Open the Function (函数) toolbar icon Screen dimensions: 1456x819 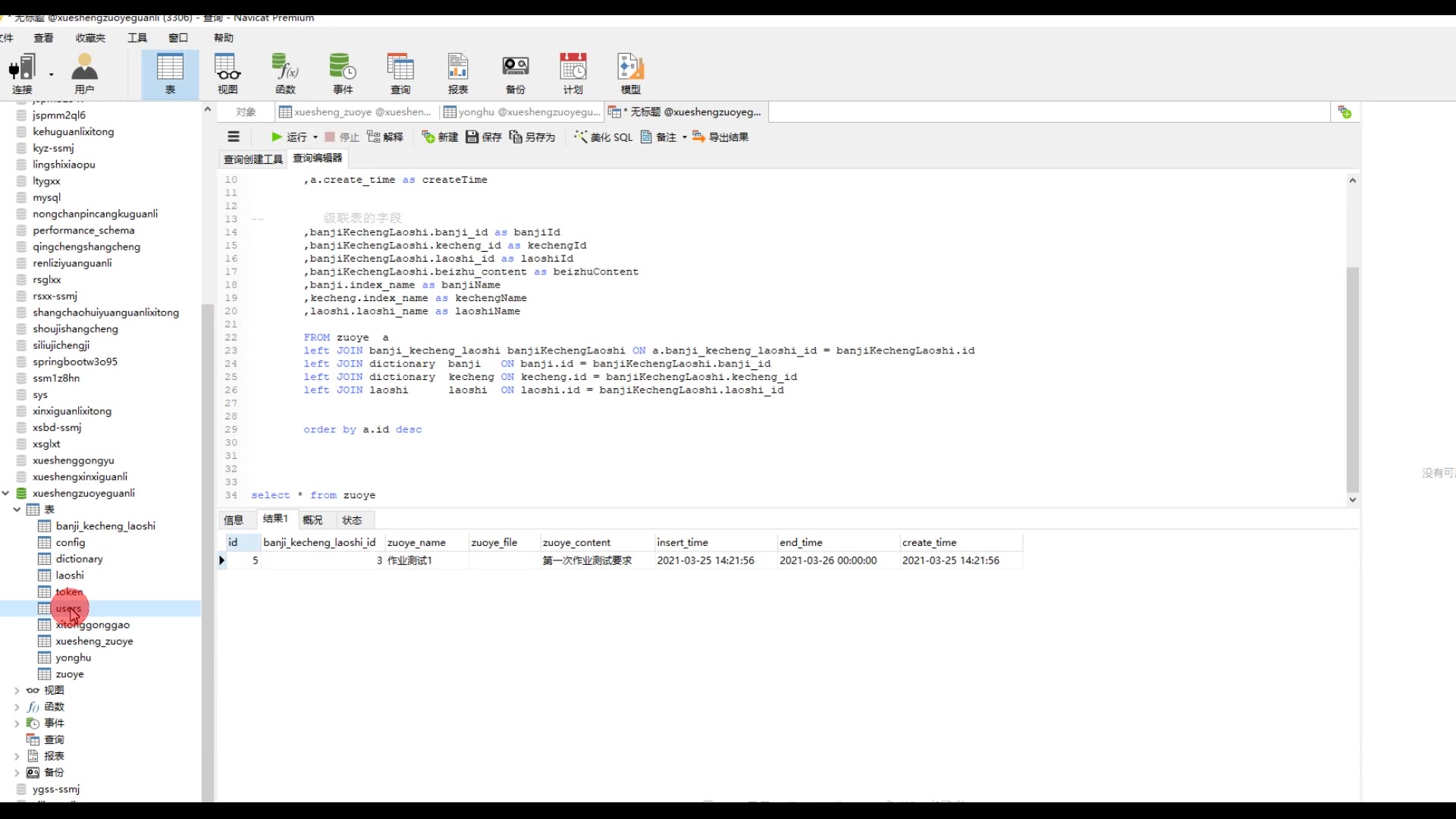click(285, 74)
